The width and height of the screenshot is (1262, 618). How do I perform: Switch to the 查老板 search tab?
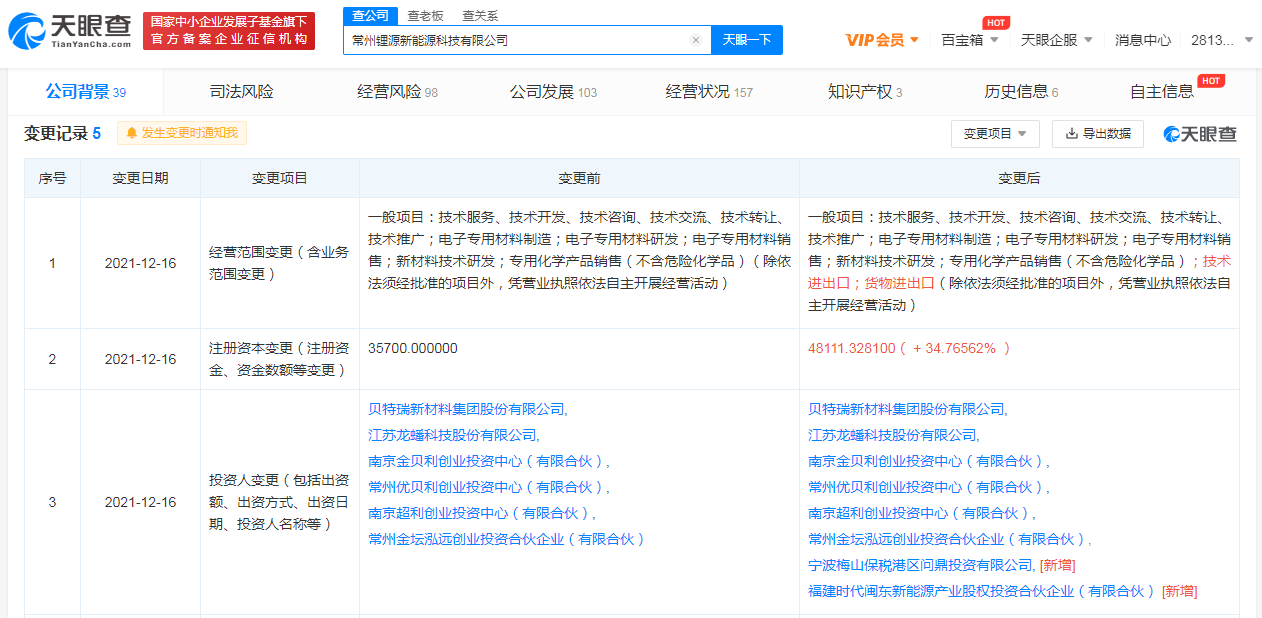(427, 15)
